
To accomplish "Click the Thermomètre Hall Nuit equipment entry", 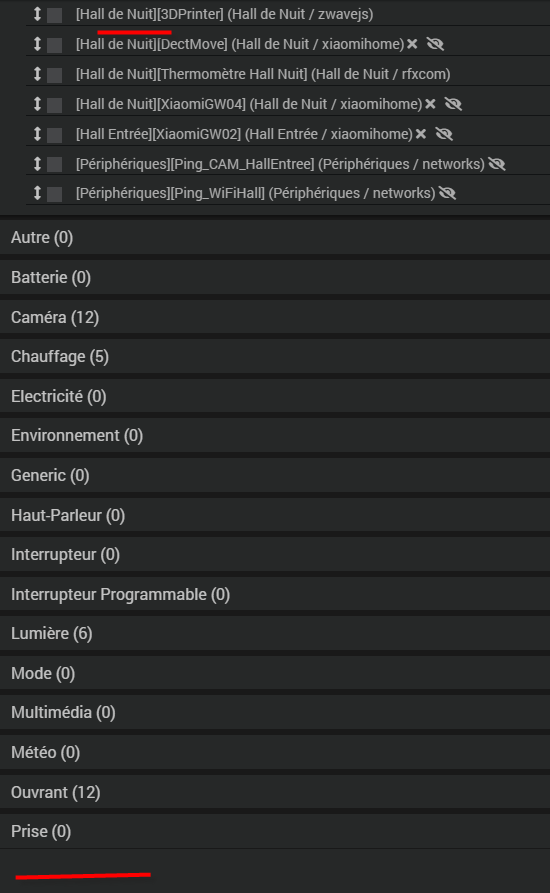I will 263,74.
